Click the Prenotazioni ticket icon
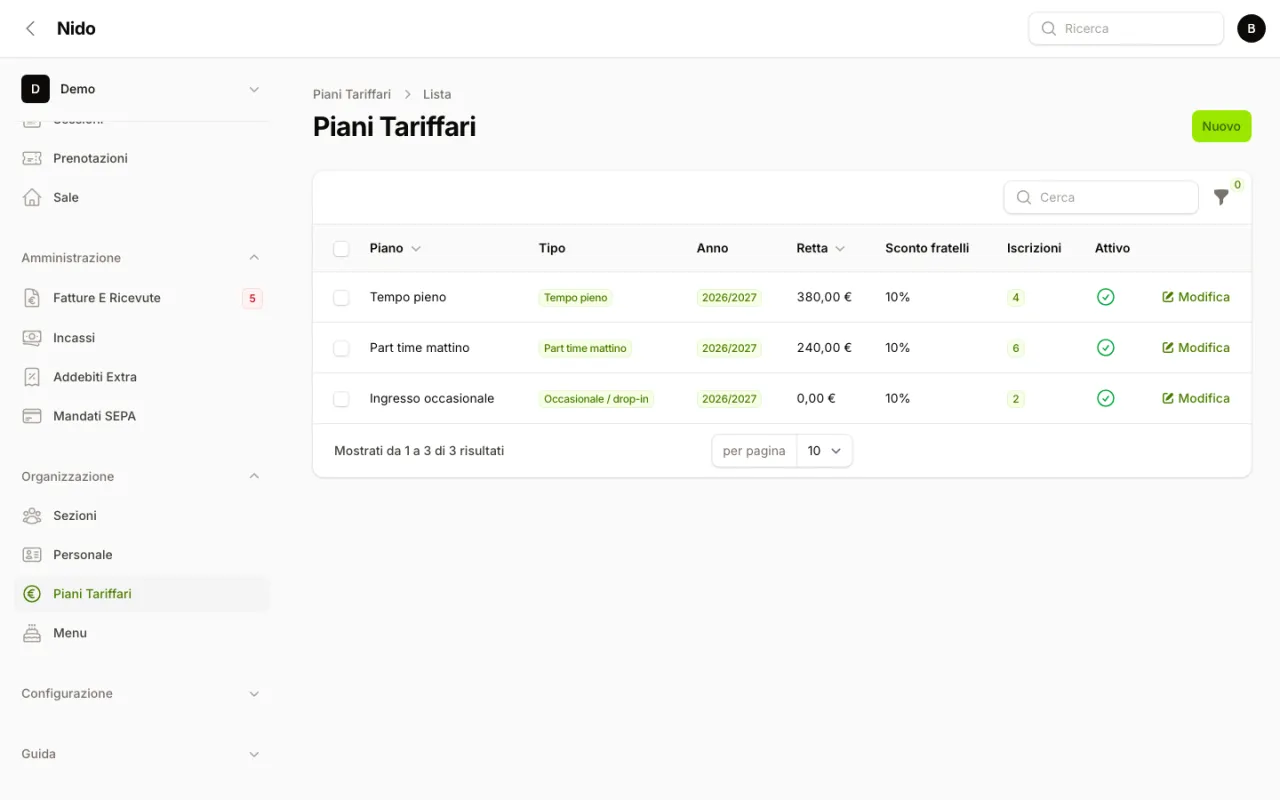Viewport: 1280px width, 800px height. pos(32,158)
